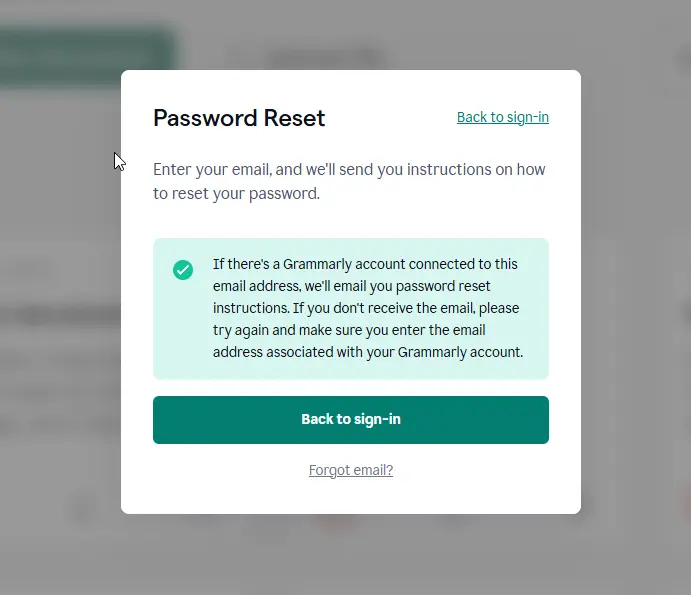Click the 'to reset your password.' text line
691x595 pixels.
(236, 193)
